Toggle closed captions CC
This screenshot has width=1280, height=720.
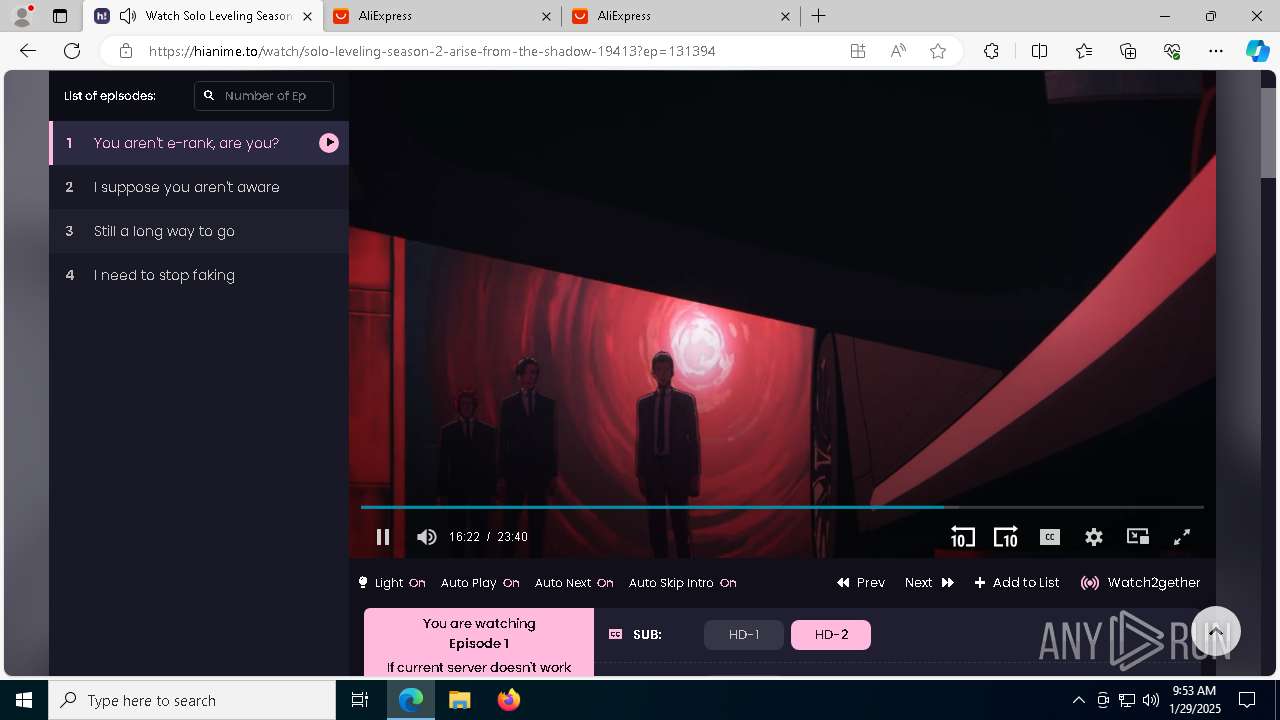(x=1050, y=537)
